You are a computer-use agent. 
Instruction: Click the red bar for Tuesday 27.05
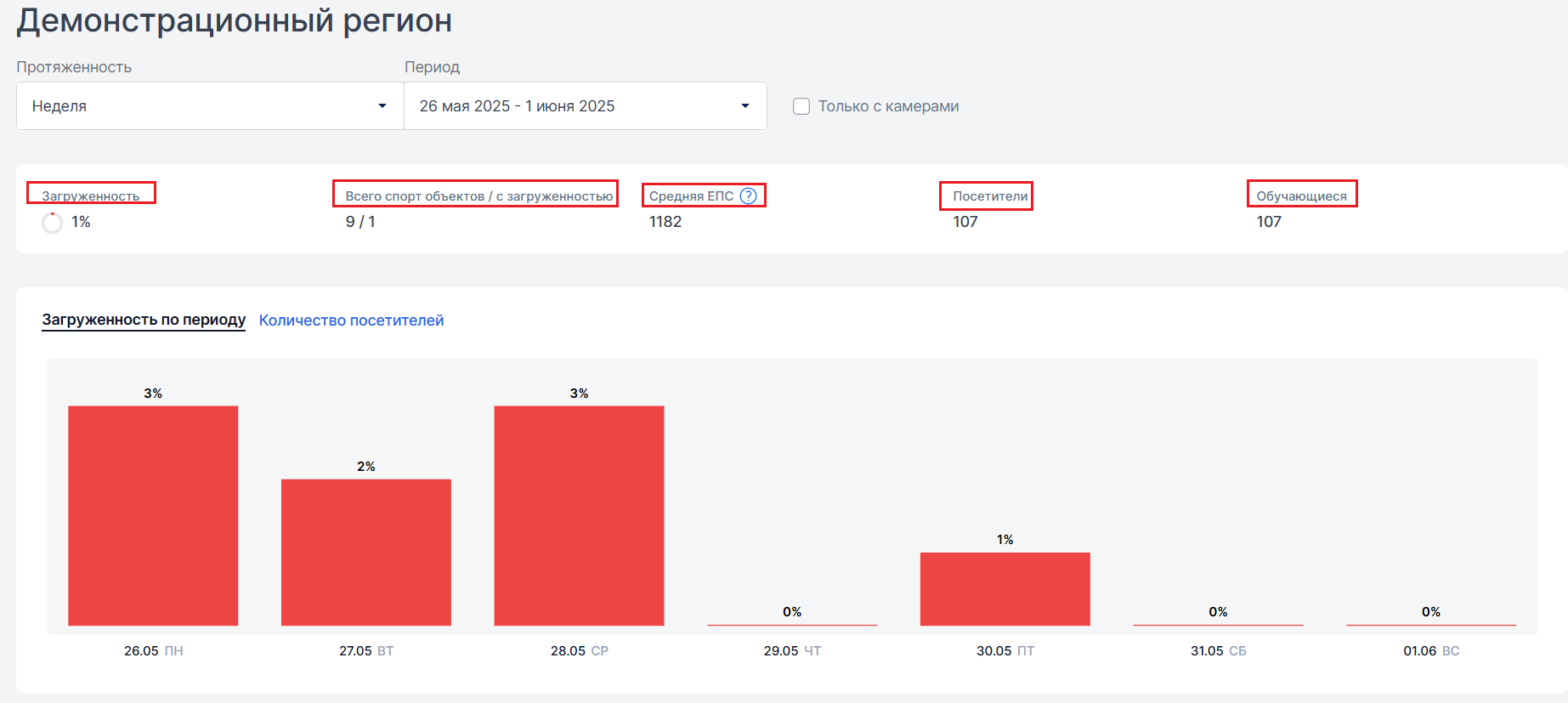(x=366, y=553)
